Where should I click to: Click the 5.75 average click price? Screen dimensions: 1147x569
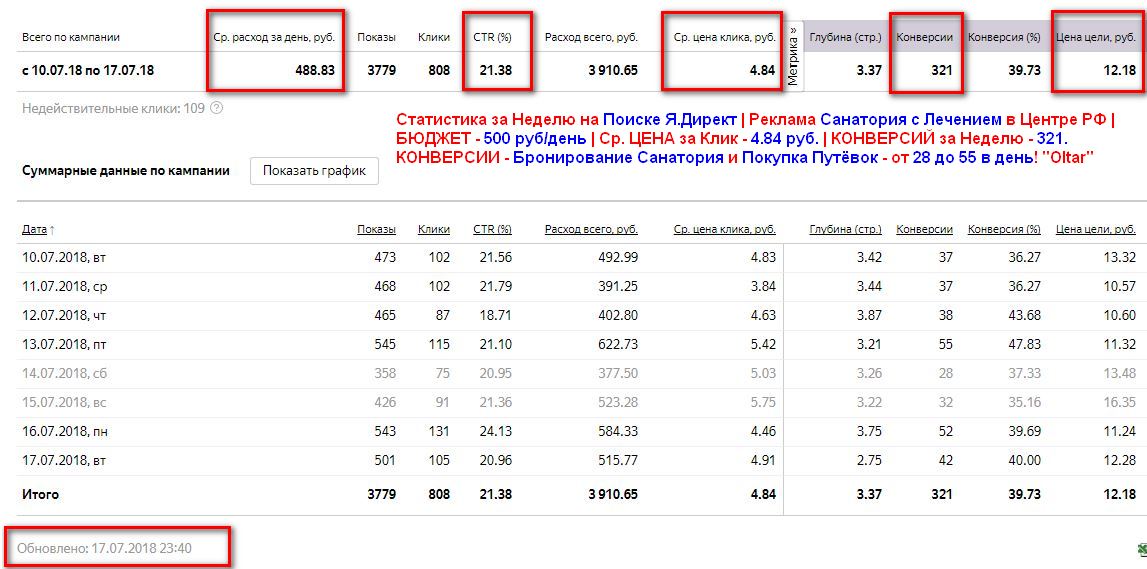(x=763, y=403)
